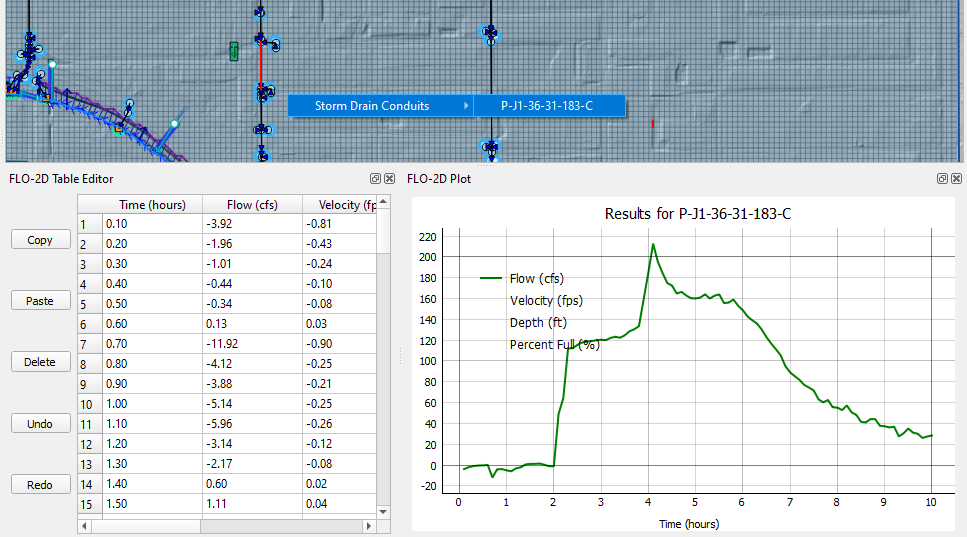The width and height of the screenshot is (967, 537).
Task: Close the FLO-2D Plot panel
Action: (956, 179)
